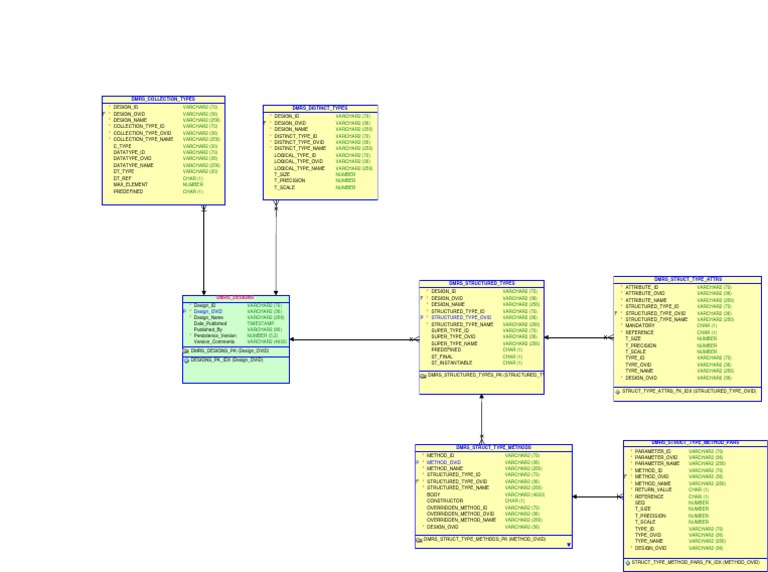Click DT_REF column in DMRS_COLLECTION_TYPES
This screenshot has height=572, width=768.
[x=122, y=178]
